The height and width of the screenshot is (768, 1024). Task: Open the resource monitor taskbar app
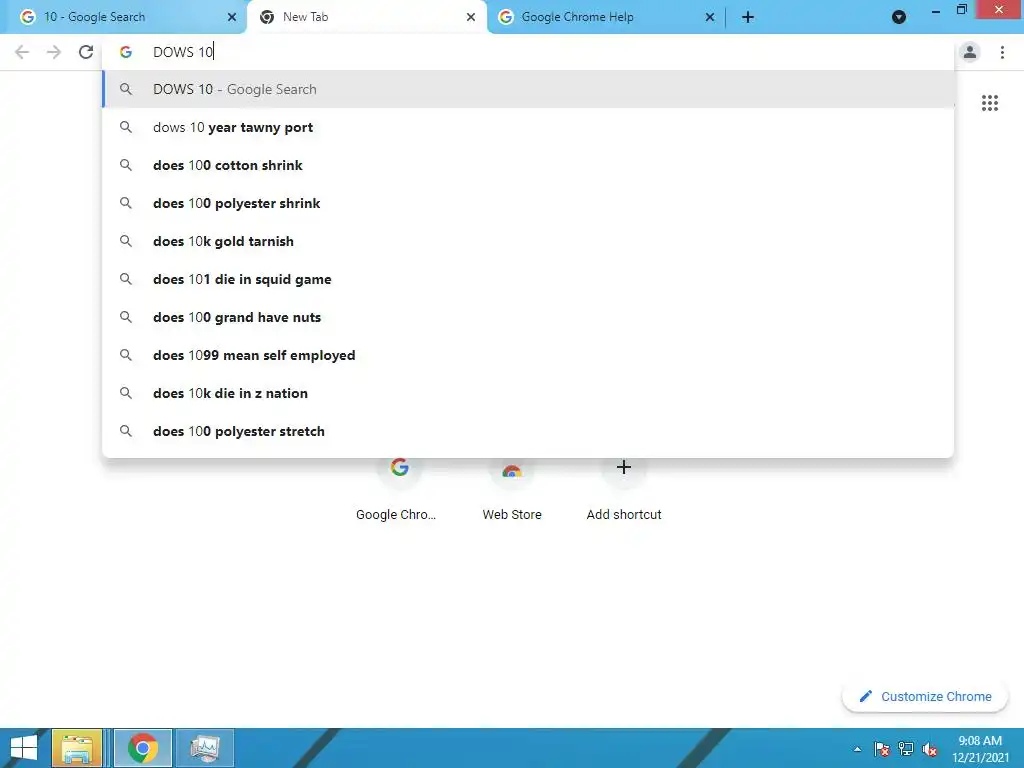[205, 748]
